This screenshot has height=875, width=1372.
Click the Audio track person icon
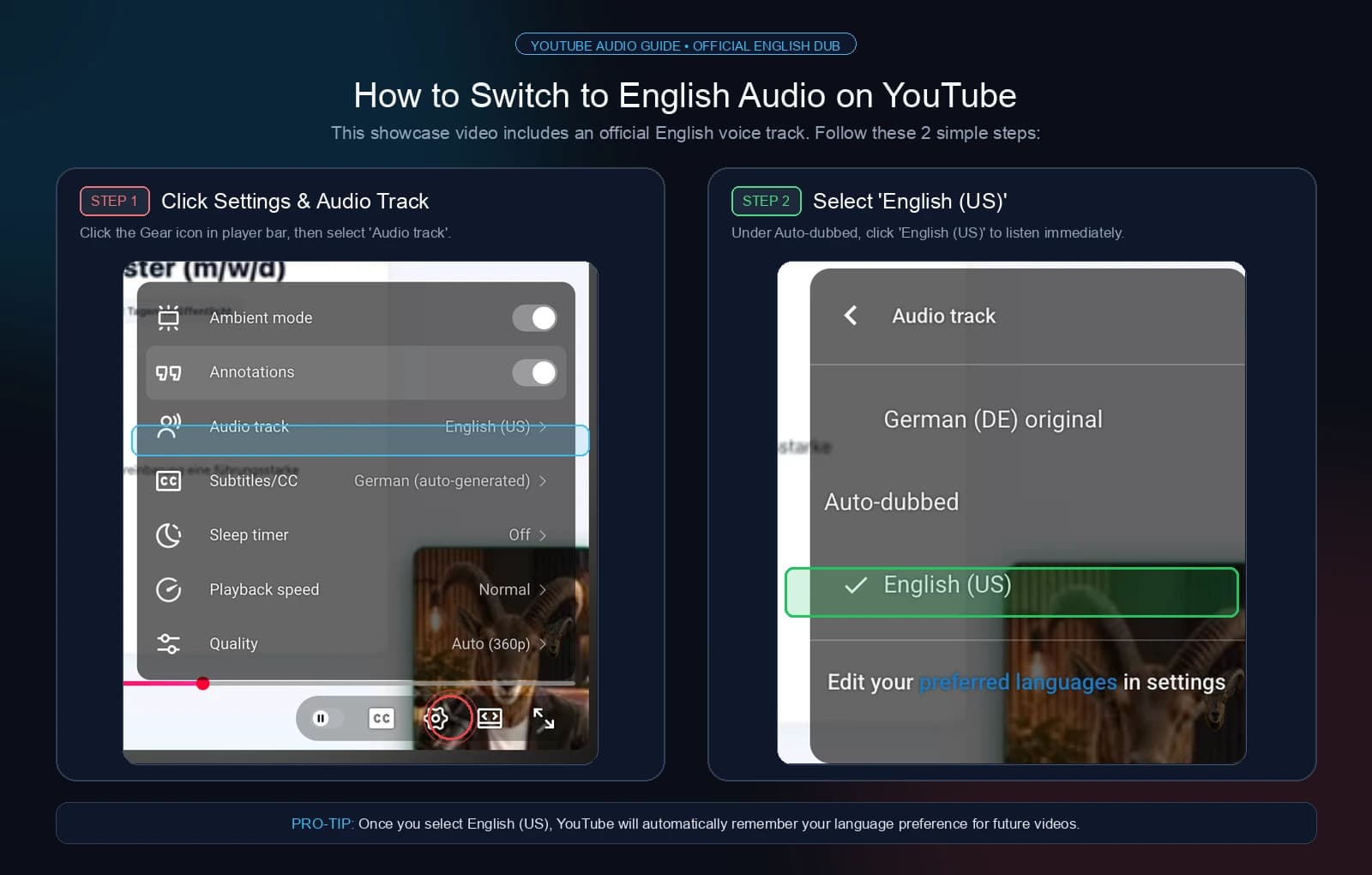tap(169, 426)
